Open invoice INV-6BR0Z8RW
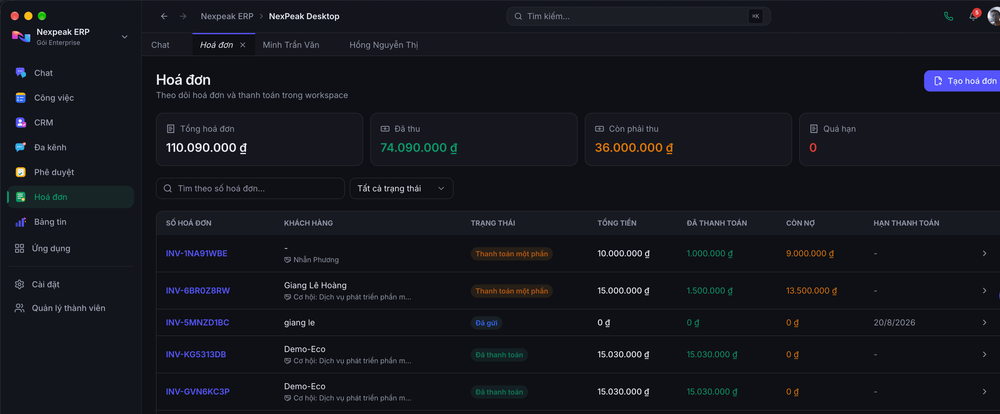This screenshot has height=414, width=1000. [x=198, y=291]
